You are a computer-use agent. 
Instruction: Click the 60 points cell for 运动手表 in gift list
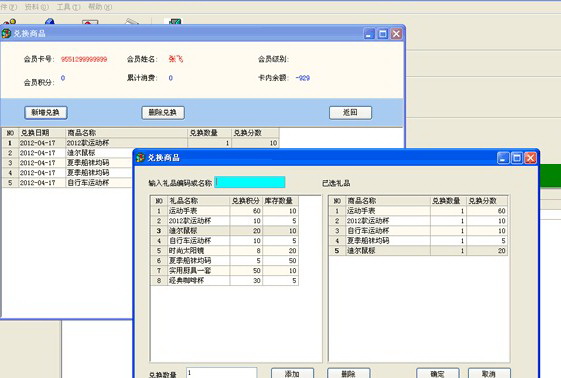pyautogui.click(x=246, y=211)
